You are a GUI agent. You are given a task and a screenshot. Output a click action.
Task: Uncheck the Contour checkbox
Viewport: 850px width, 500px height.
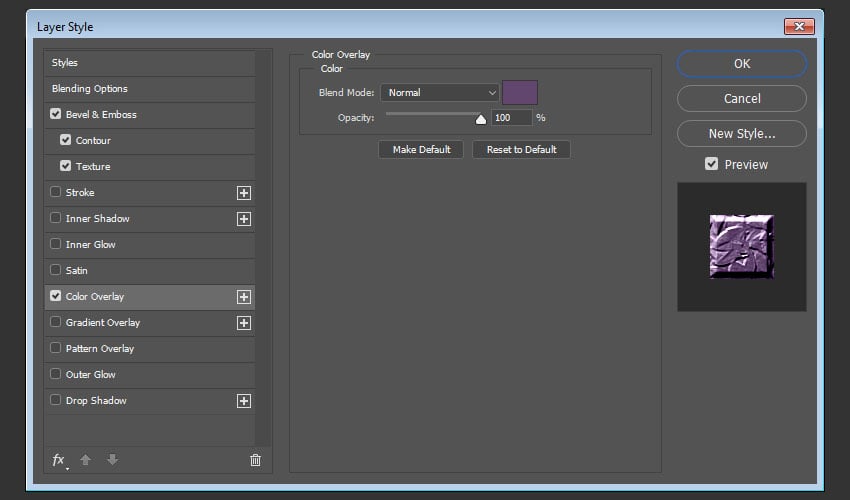coord(66,140)
